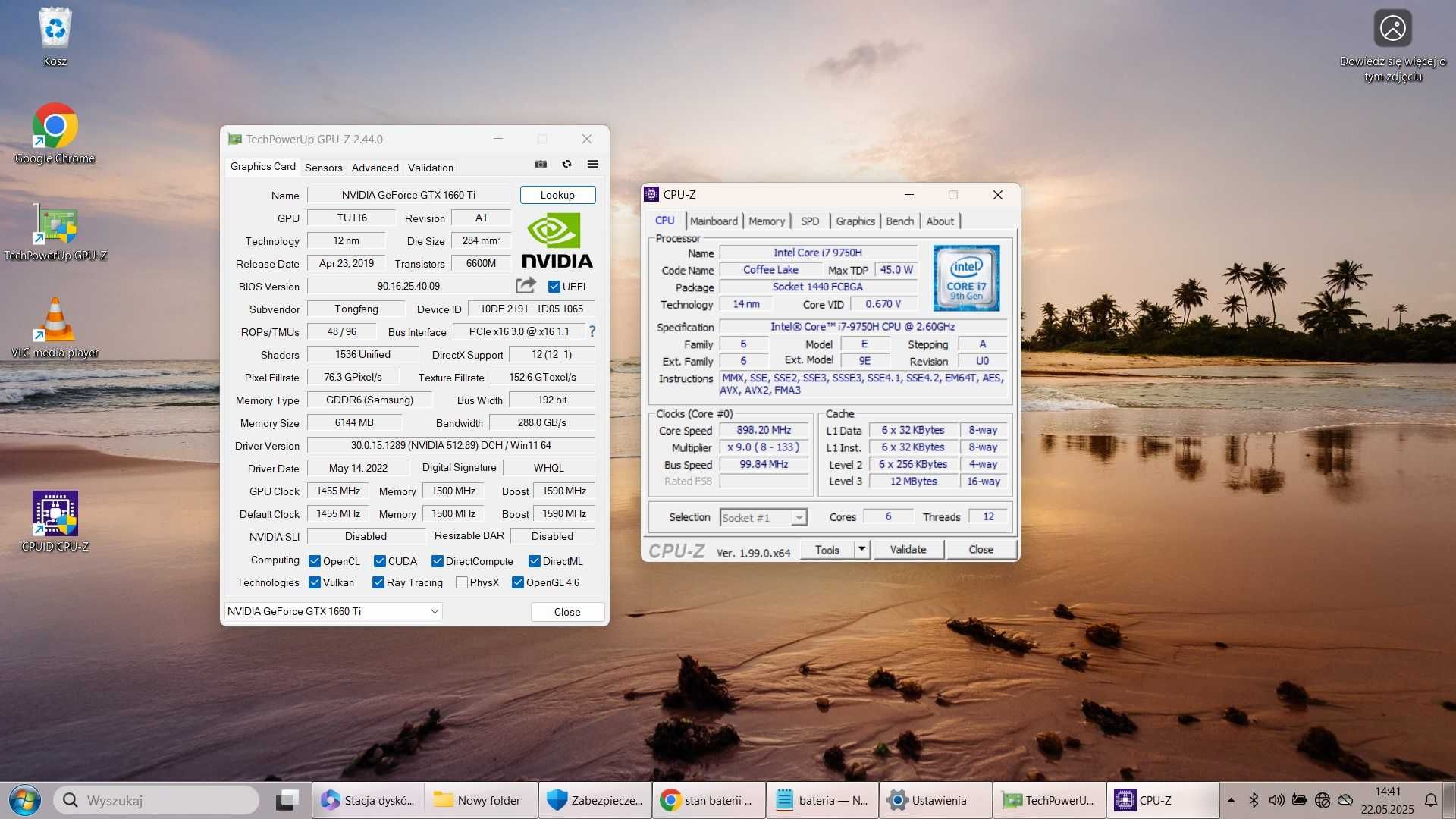The height and width of the screenshot is (819, 1456).
Task: Click the Driver Version field in GPU-Z
Action: (x=450, y=445)
